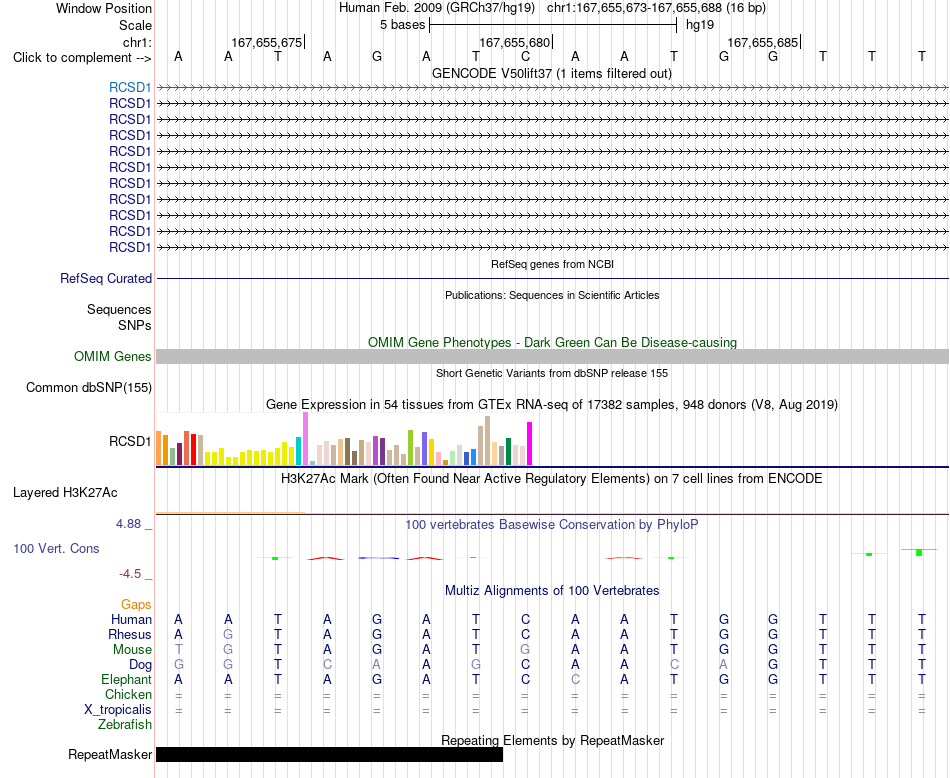Click the Human alignment row label
Image resolution: width=950 pixels, height=778 pixels.
tap(131, 619)
